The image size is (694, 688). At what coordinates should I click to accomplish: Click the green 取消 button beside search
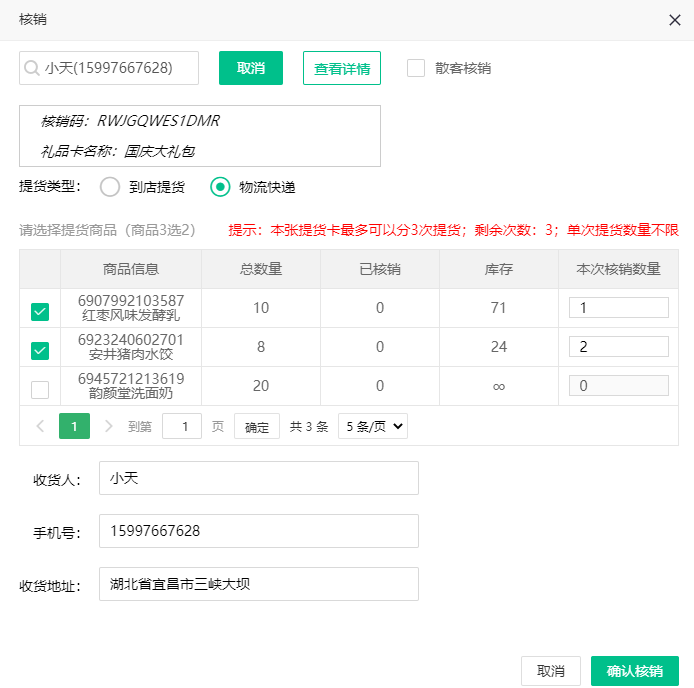[251, 68]
